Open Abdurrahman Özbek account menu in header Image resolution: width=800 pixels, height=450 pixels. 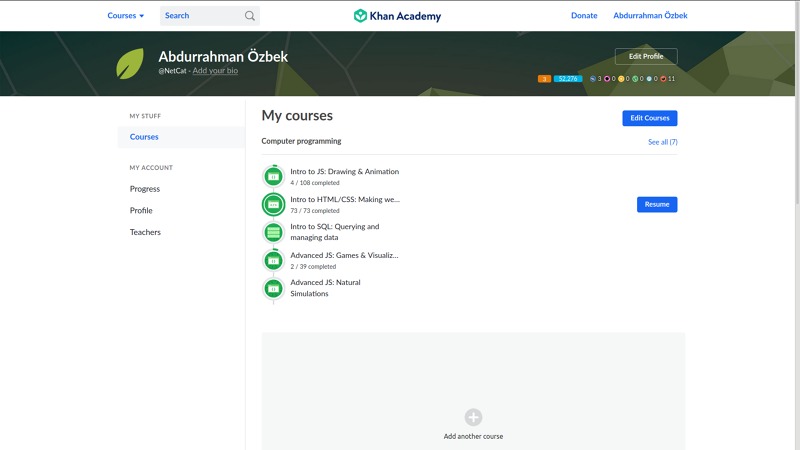click(x=650, y=16)
